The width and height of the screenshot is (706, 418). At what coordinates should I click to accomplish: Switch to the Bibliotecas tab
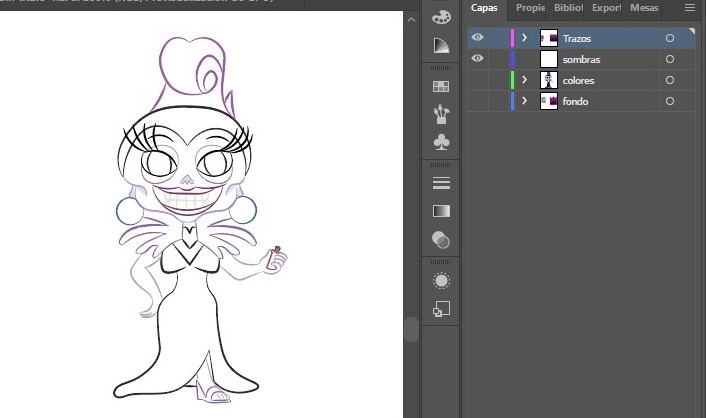click(x=568, y=8)
